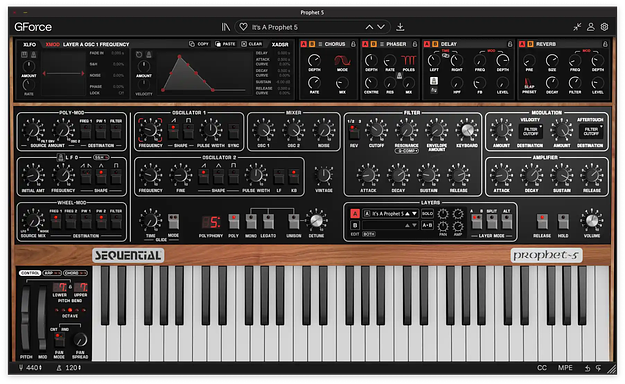
Task: Click the Solo button in Layers
Action: (427, 214)
